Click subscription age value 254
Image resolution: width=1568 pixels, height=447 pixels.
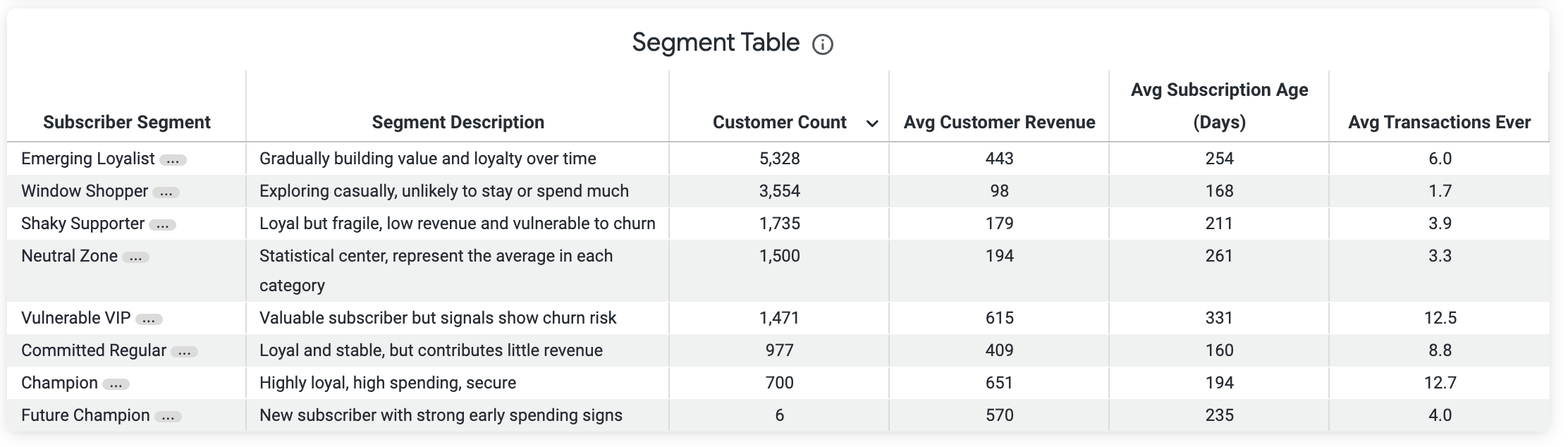coord(1220,159)
